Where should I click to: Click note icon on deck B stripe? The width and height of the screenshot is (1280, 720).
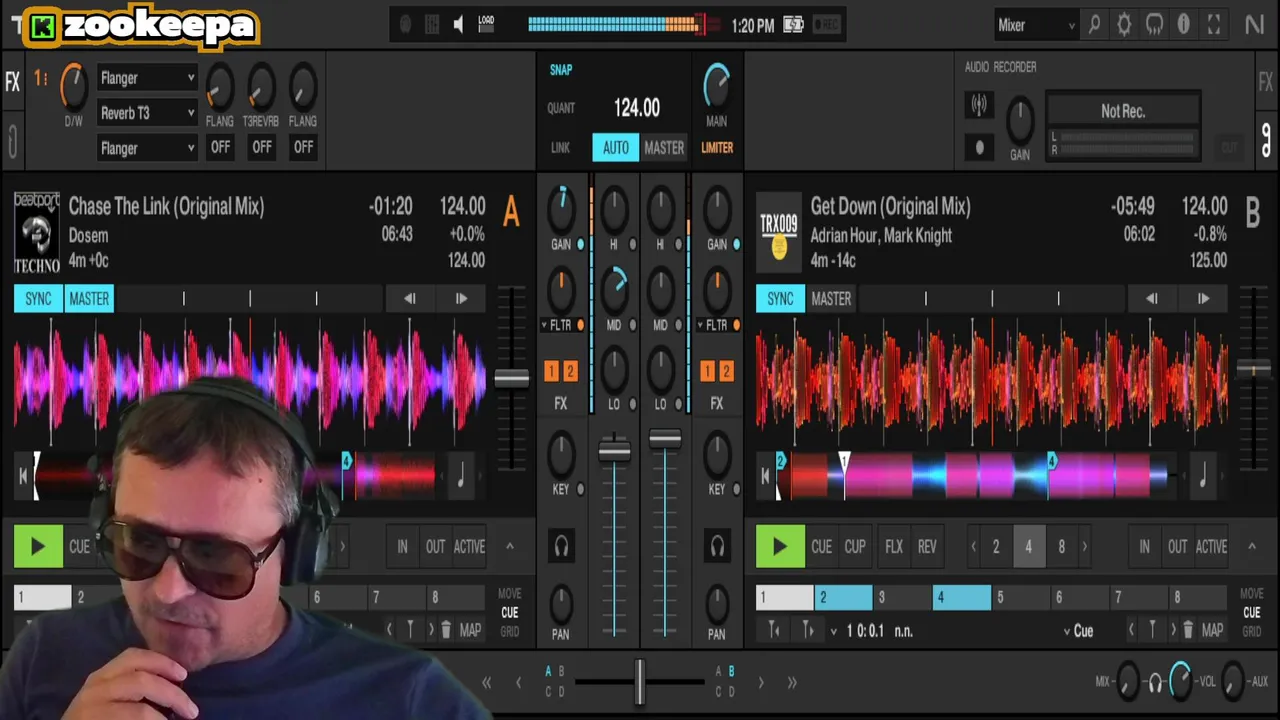(x=1203, y=477)
